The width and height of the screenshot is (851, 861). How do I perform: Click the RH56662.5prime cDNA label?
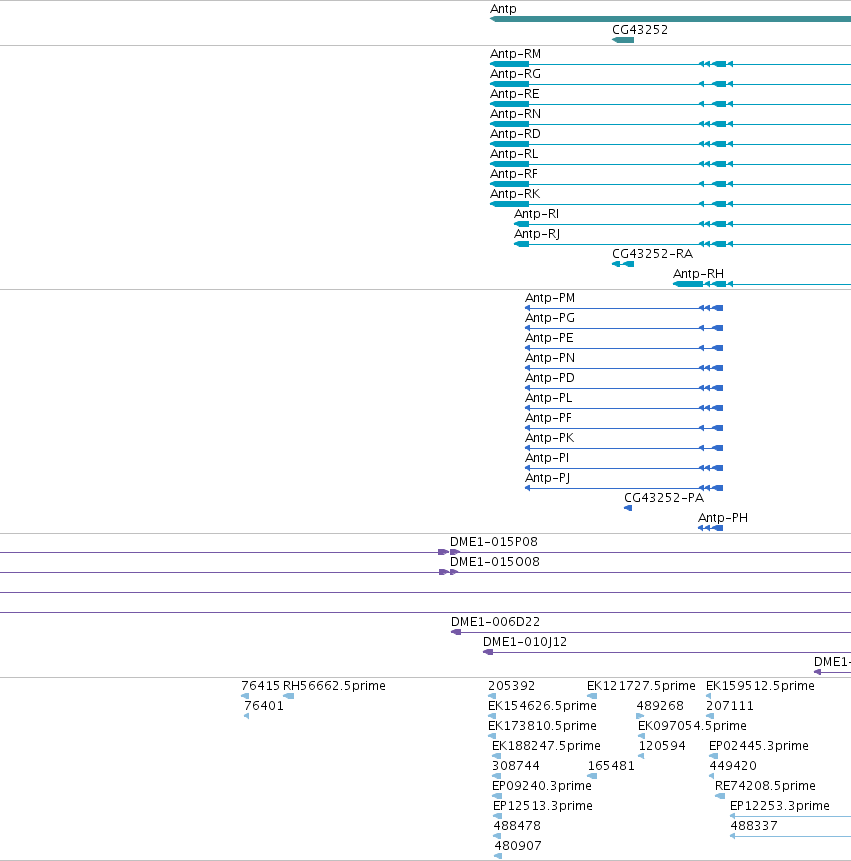coord(334,686)
